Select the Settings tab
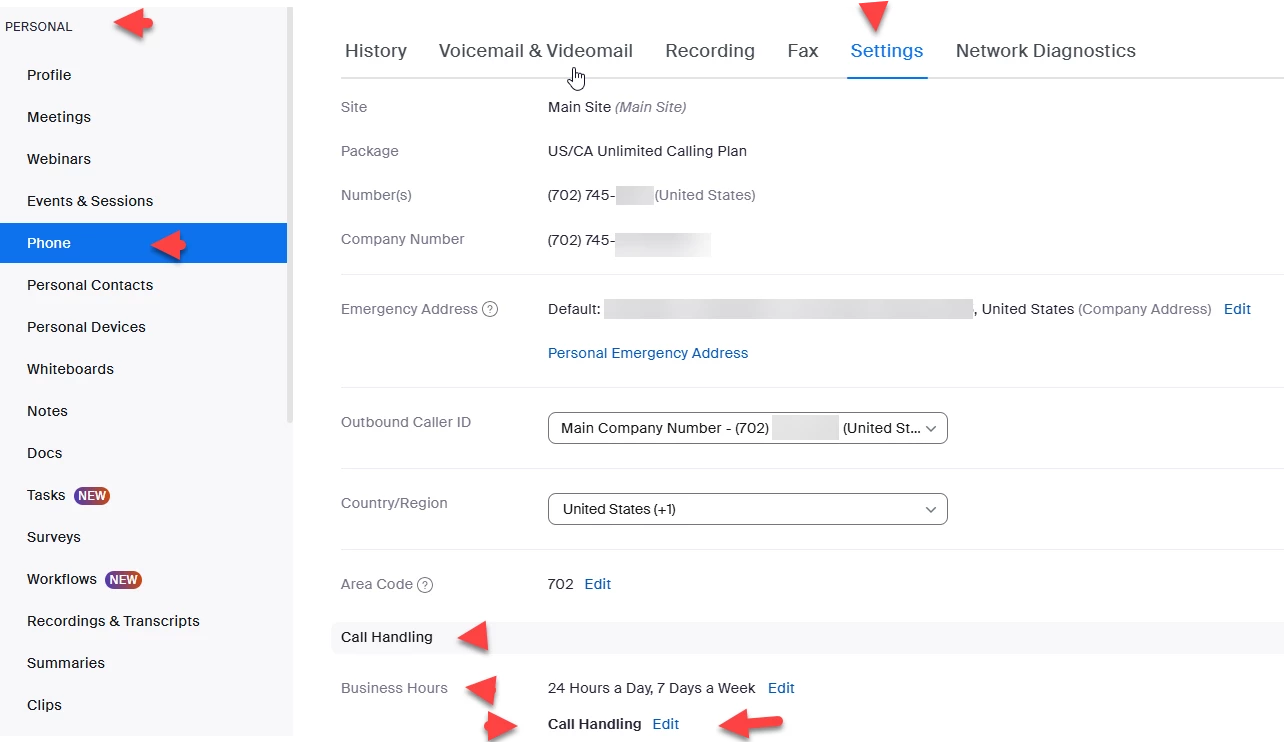The image size is (1284, 742). click(x=887, y=51)
